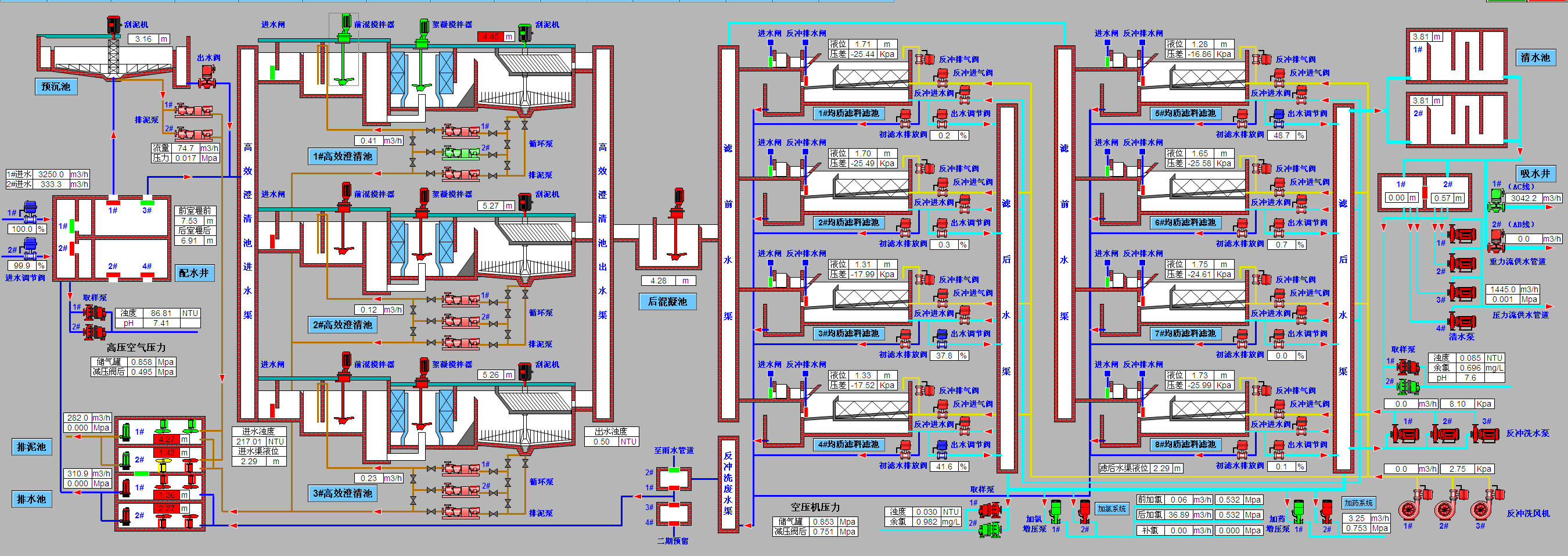Select the 4# 清水泵 pump icon
Viewport: 1568px width, 556px height.
pyautogui.click(x=1462, y=321)
